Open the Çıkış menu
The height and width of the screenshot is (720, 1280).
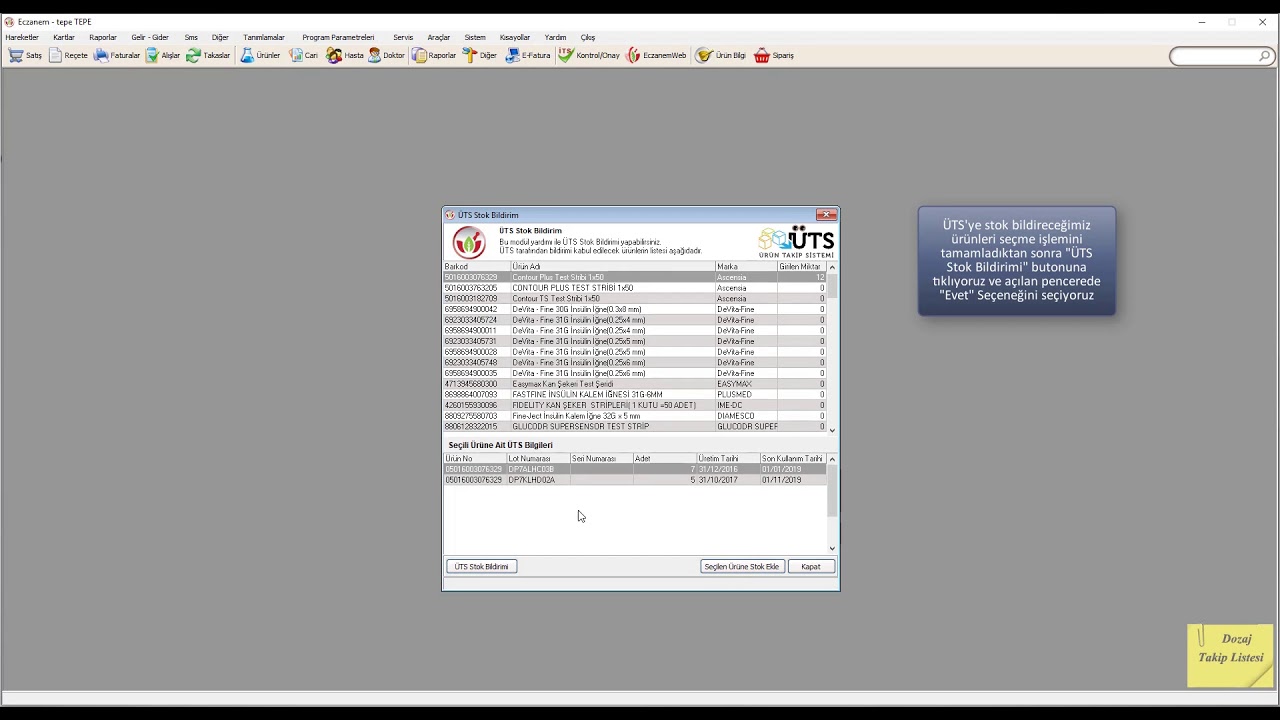tap(588, 37)
